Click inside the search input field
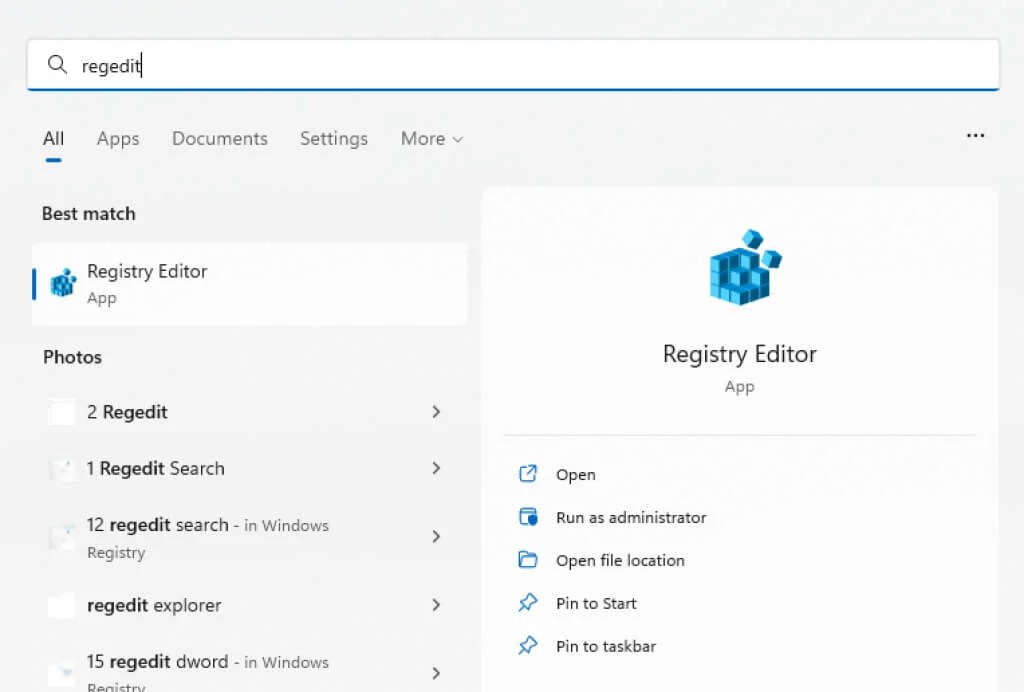1024x692 pixels. click(400, 64)
